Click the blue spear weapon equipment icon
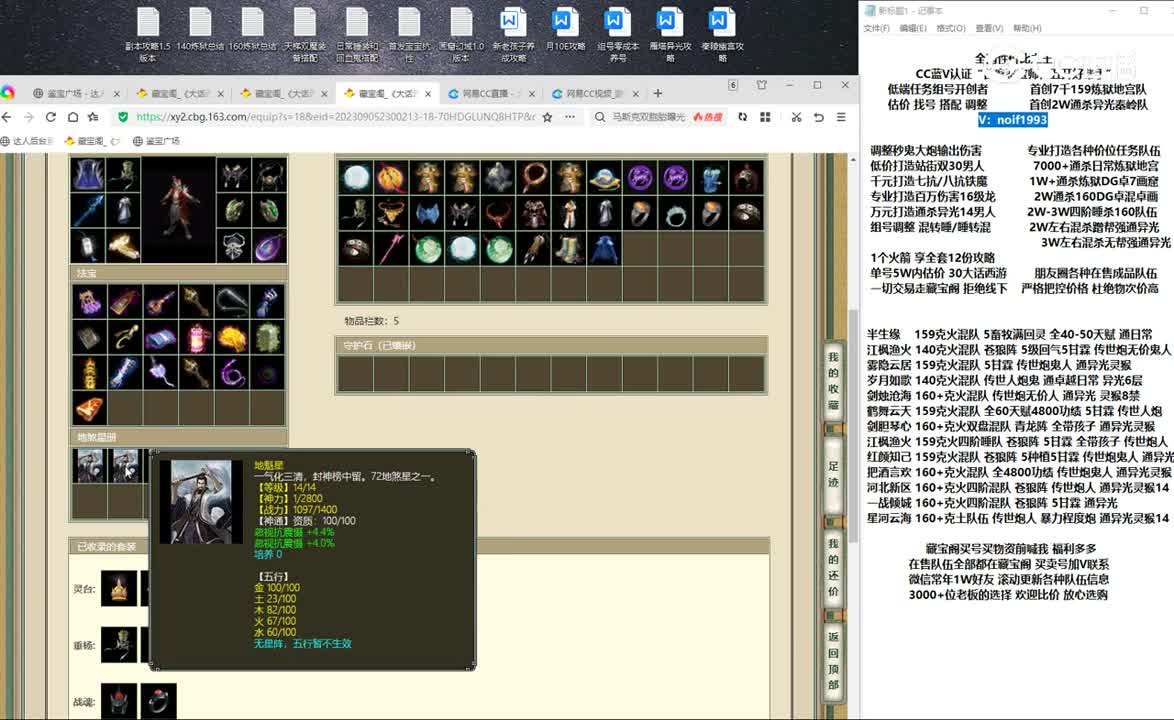 [88, 210]
